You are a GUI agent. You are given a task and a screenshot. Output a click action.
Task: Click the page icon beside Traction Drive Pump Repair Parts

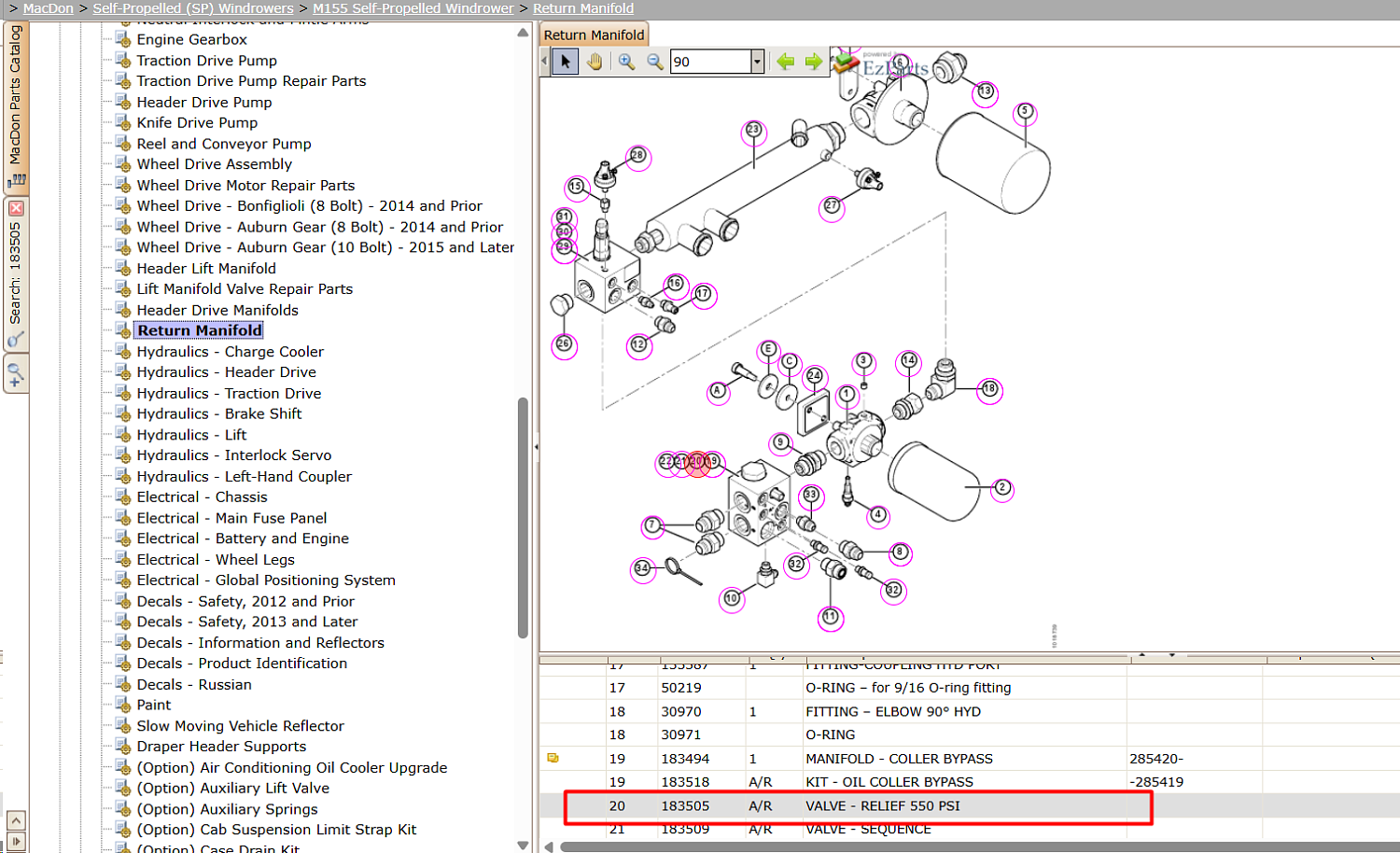[x=122, y=80]
